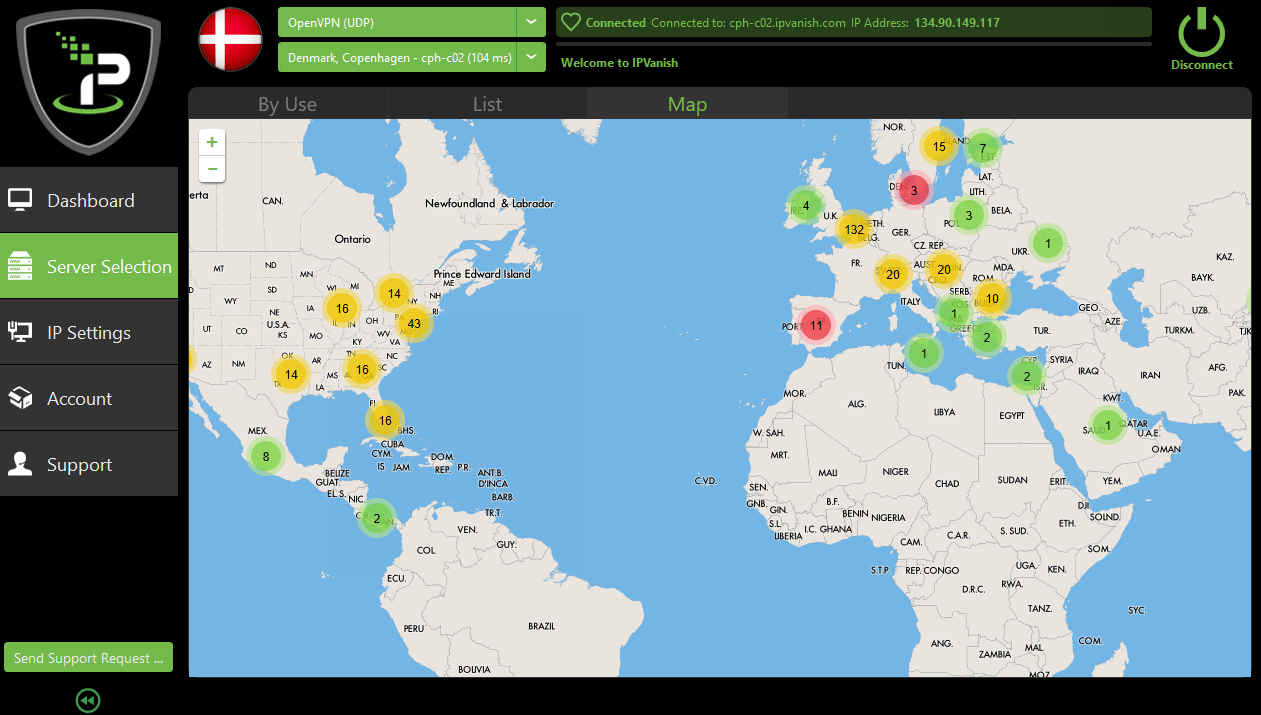The image size is (1261, 715).
Task: Collapse sidebar with the rewind arrow icon
Action: click(88, 701)
